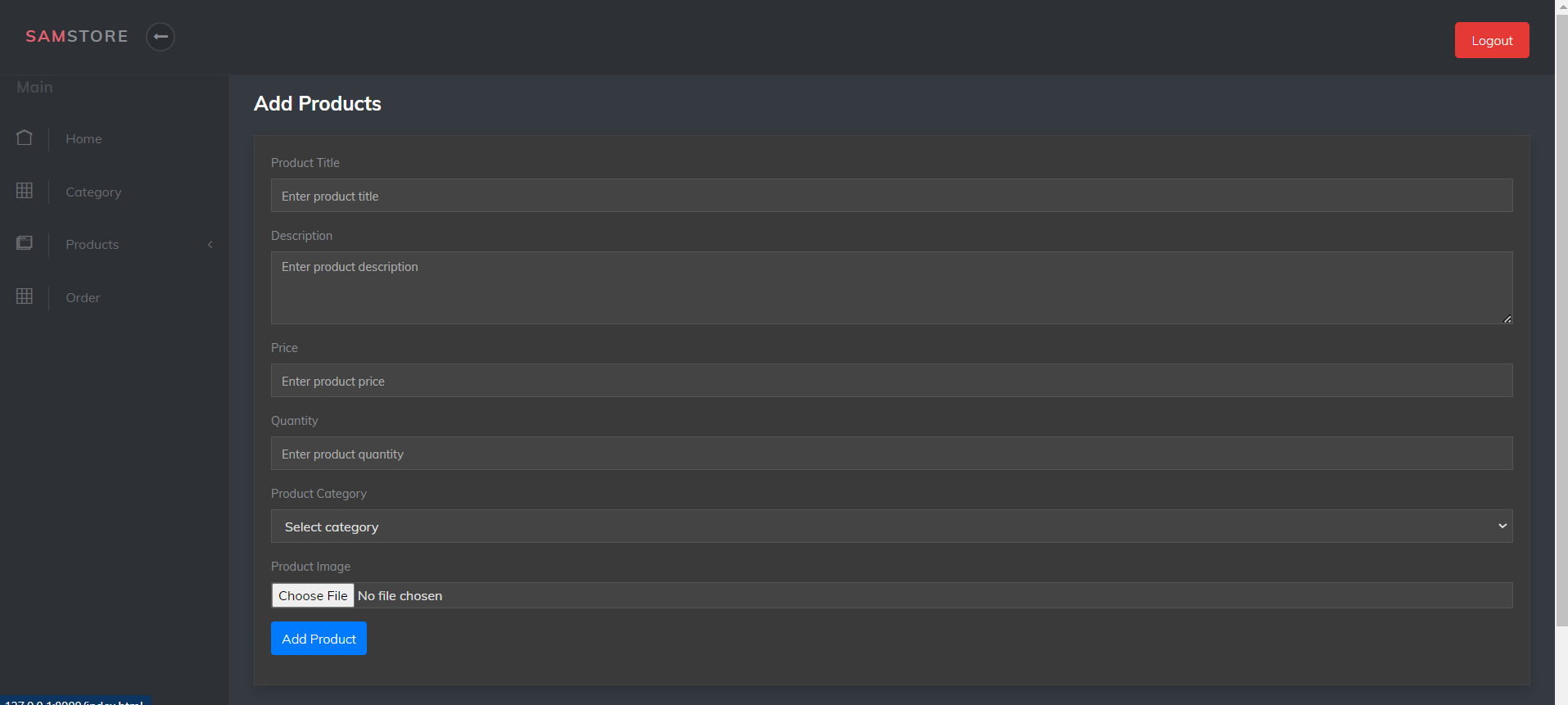Click into the product description textarea
This screenshot has height=705, width=1568.
(892, 287)
